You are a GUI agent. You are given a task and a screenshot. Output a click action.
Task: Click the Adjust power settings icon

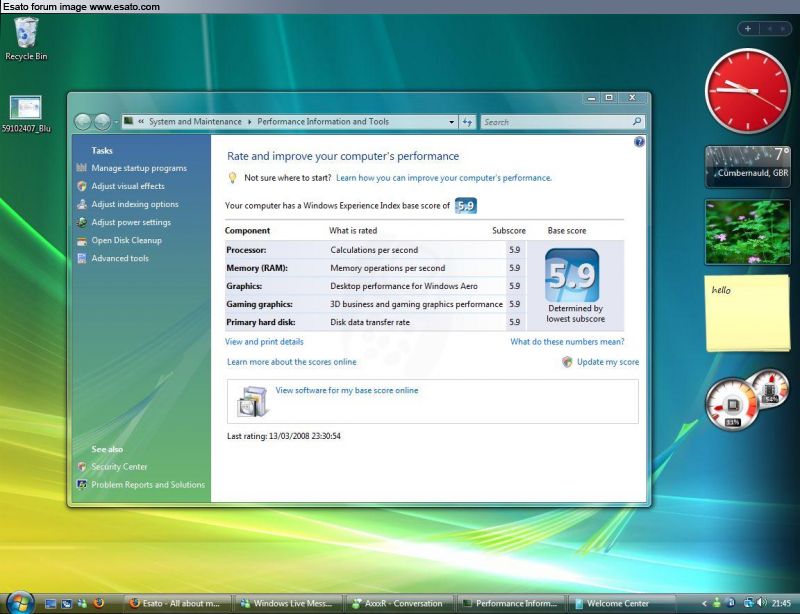click(x=82, y=222)
